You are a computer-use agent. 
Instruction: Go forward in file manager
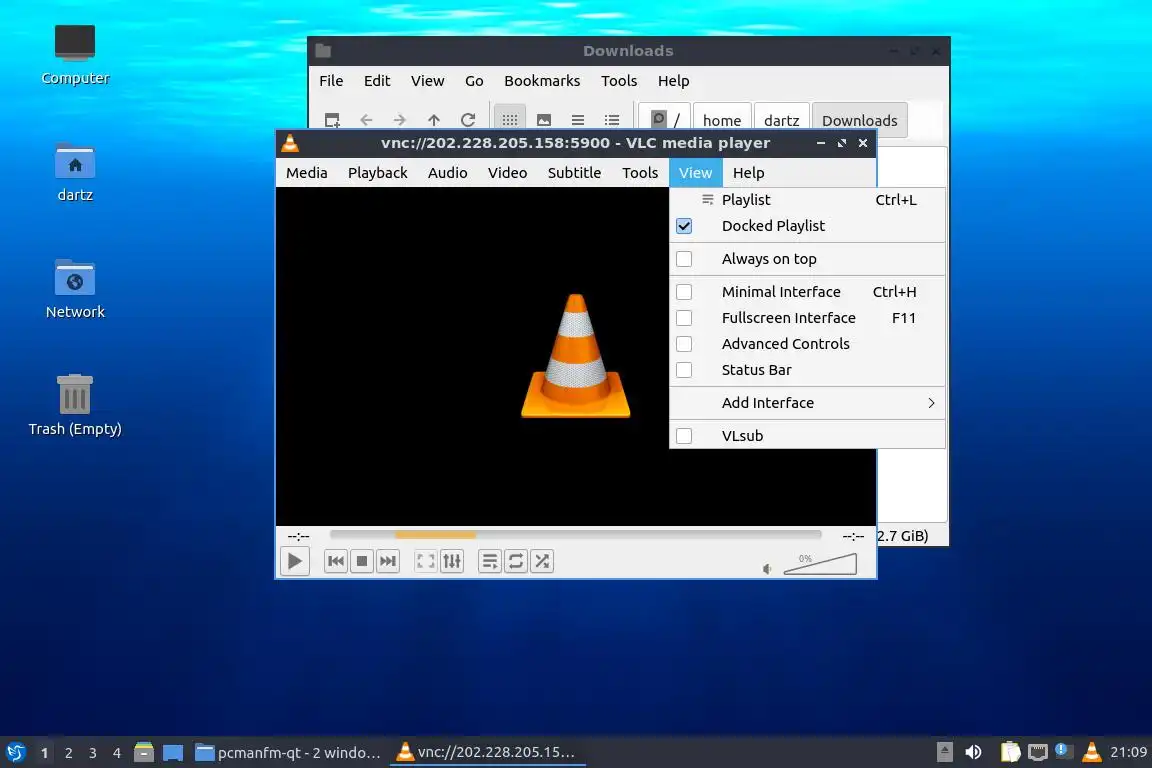(399, 120)
